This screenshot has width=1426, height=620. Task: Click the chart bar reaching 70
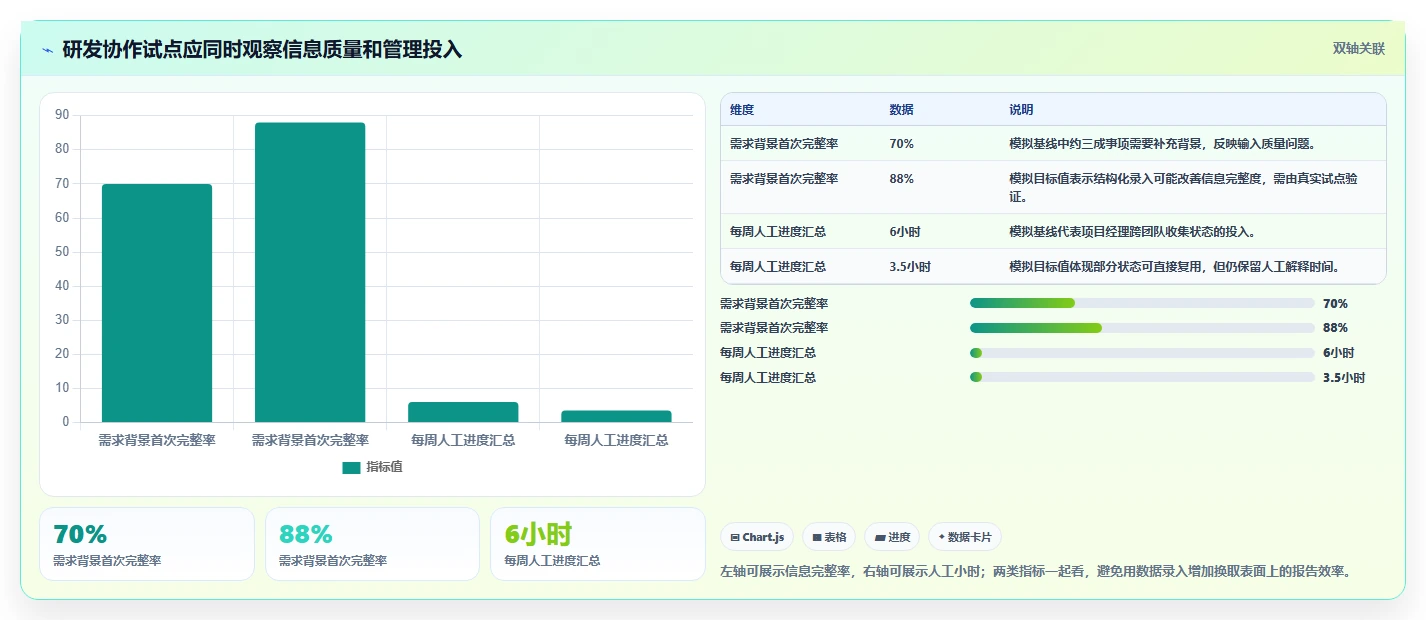(x=157, y=303)
